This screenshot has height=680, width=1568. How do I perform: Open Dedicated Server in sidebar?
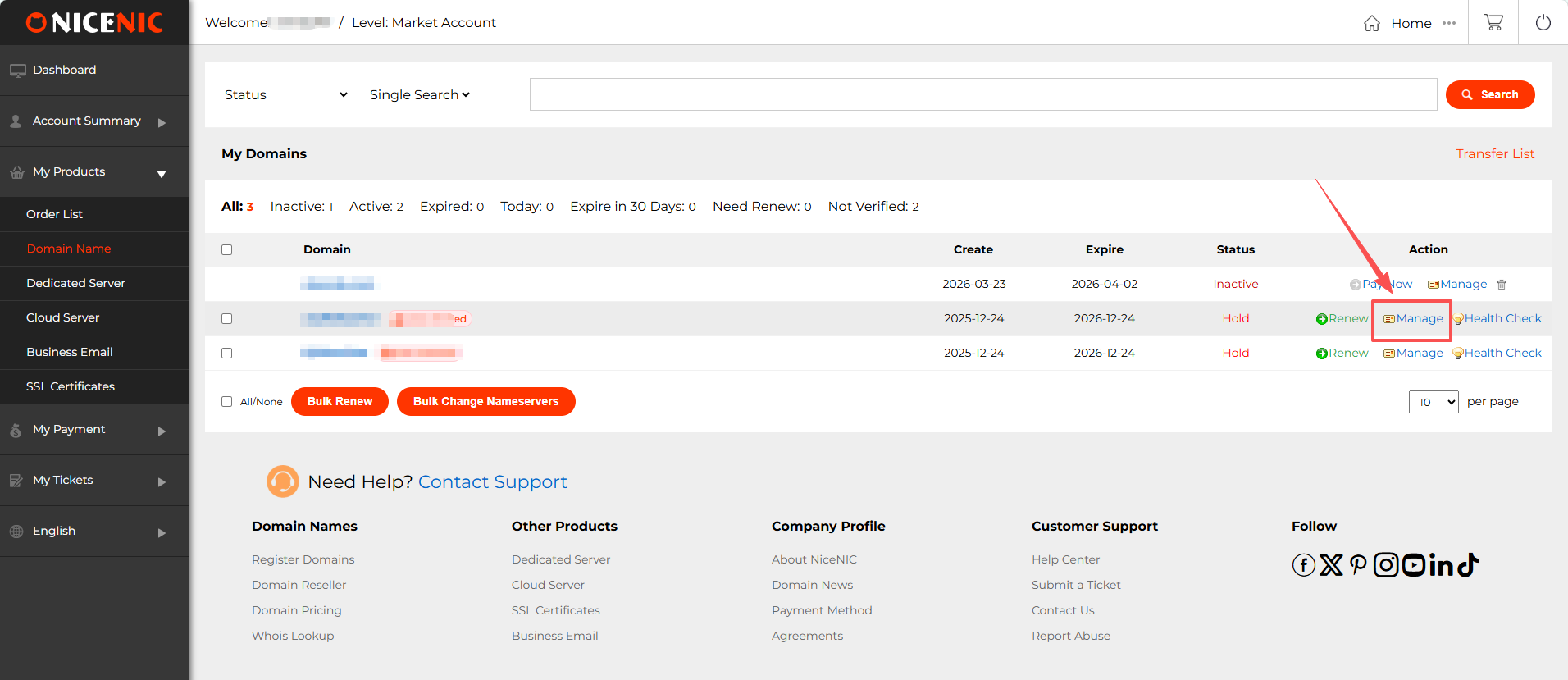[75, 283]
